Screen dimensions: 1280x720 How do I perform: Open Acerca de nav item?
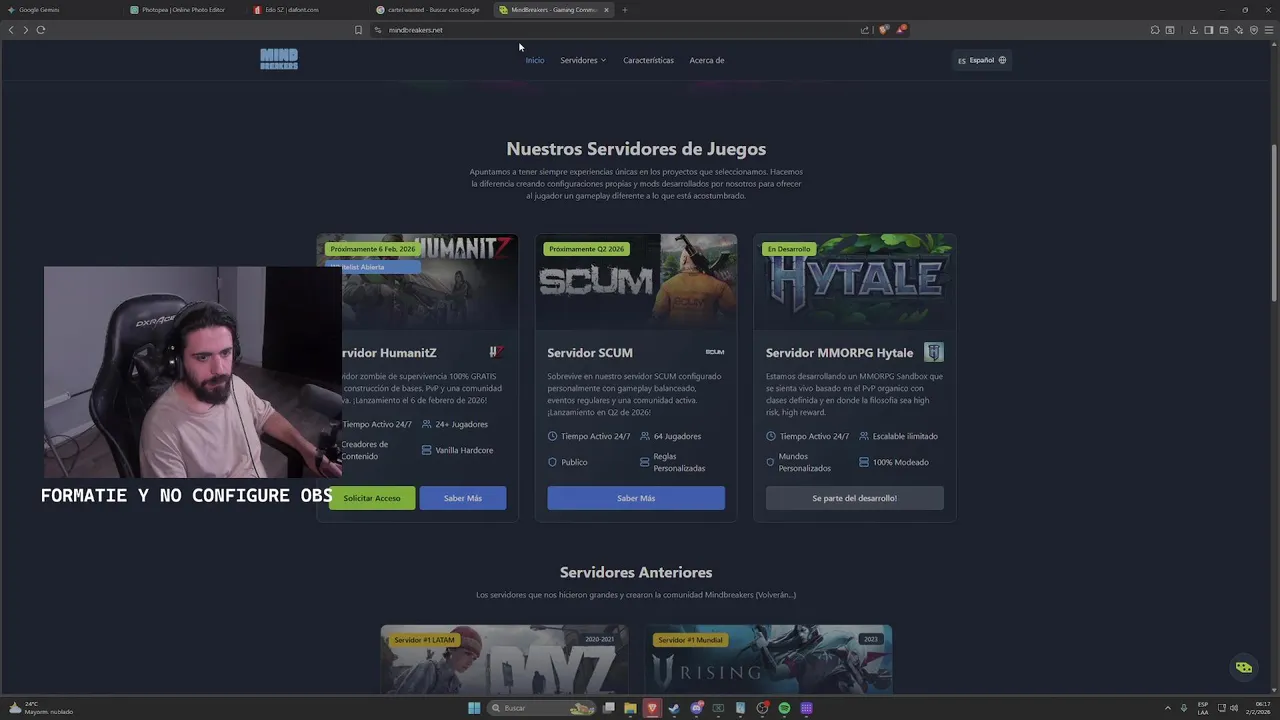click(x=706, y=60)
